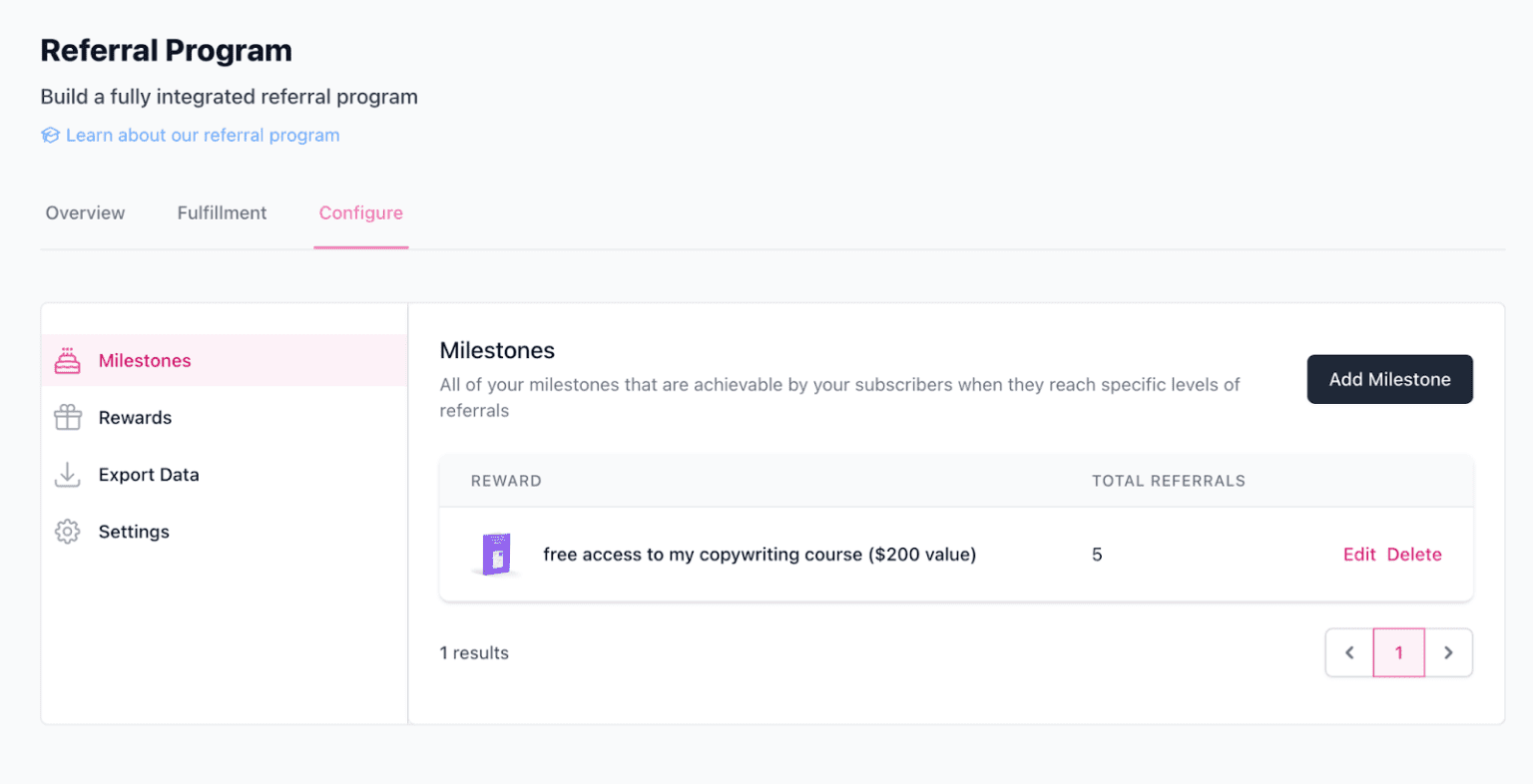This screenshot has width=1533, height=784.
Task: Open the Rewards label in the sidebar
Action: 135,418
